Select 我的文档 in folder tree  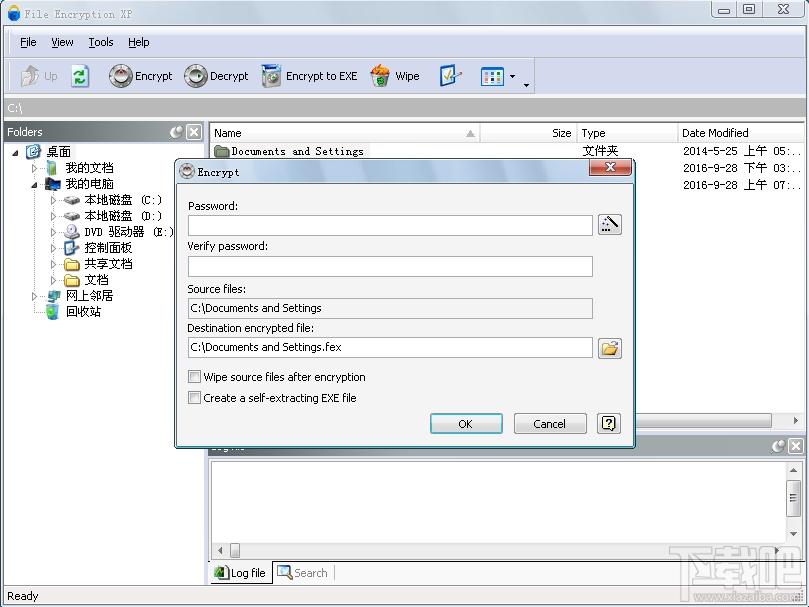pyautogui.click(x=89, y=168)
